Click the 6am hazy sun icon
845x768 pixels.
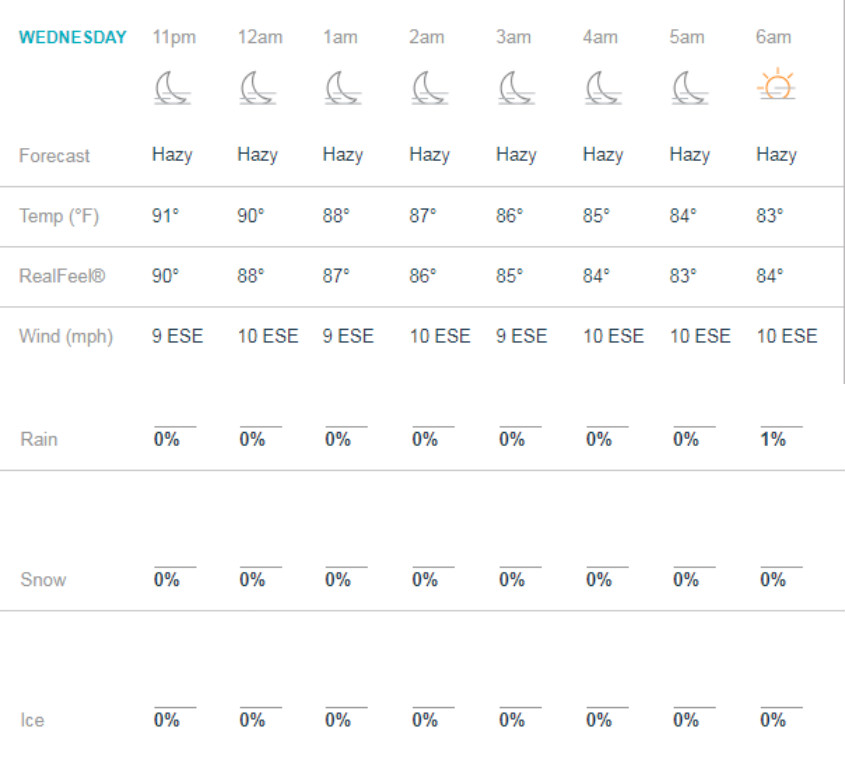click(777, 84)
